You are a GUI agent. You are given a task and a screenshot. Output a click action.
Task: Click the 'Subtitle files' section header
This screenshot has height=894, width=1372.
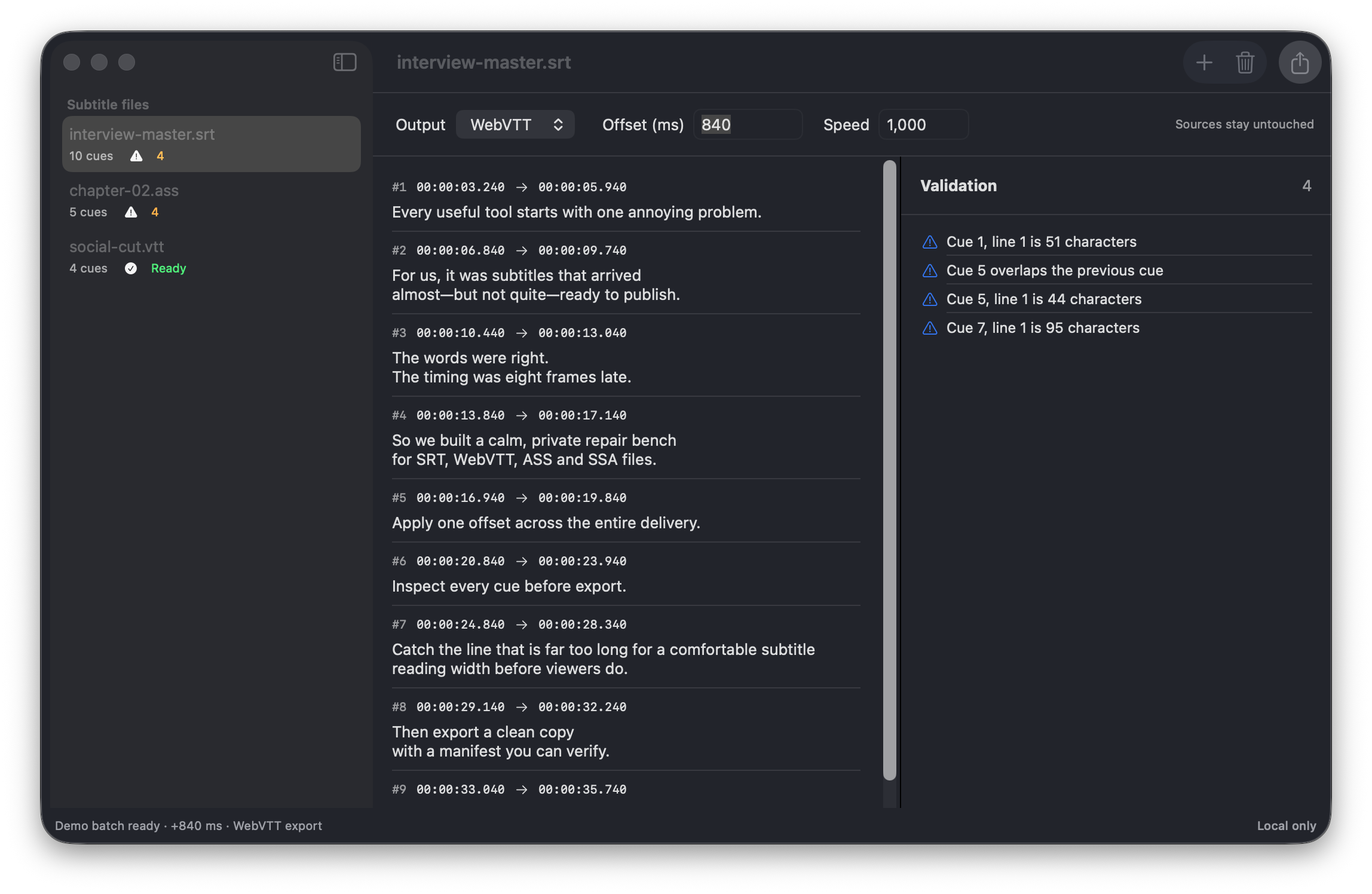pyautogui.click(x=108, y=105)
